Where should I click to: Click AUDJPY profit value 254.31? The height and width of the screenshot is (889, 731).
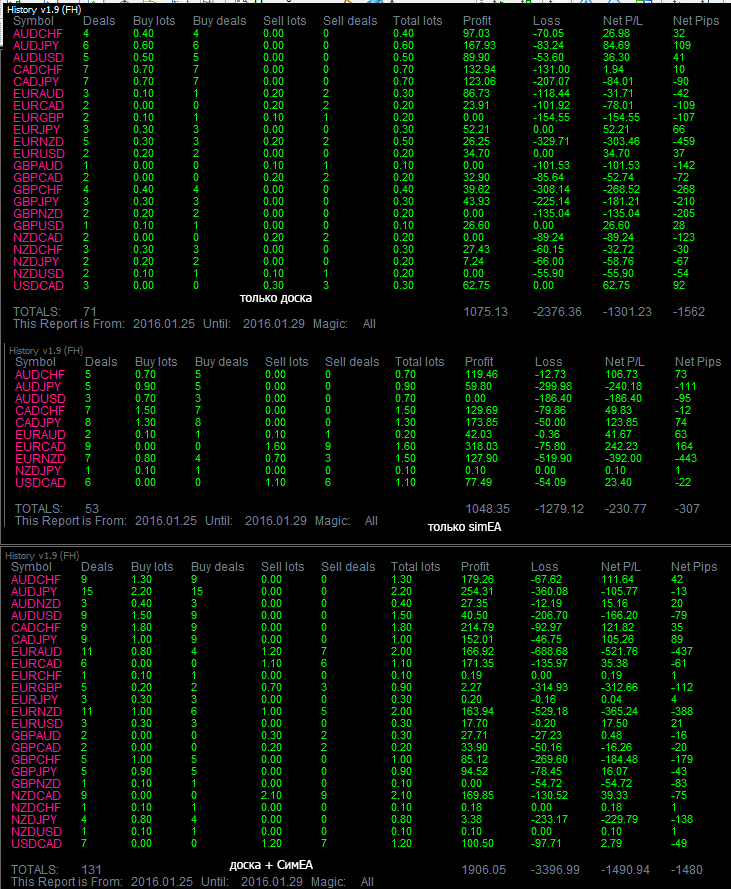pyautogui.click(x=478, y=591)
